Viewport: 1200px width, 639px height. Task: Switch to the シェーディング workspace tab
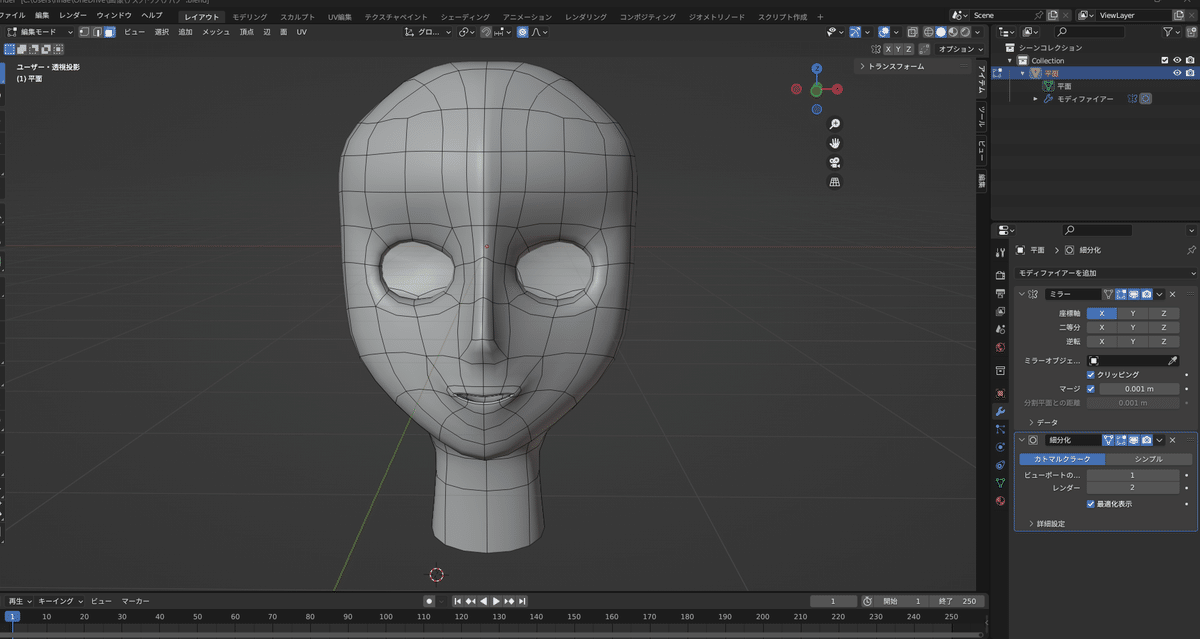(x=465, y=17)
